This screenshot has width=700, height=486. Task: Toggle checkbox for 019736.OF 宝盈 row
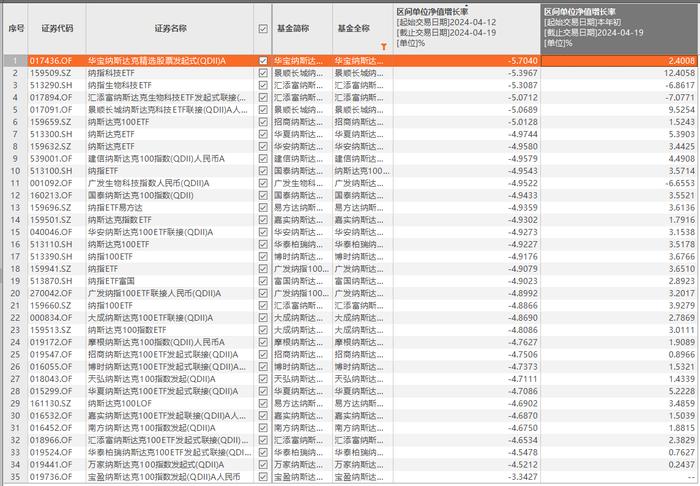click(263, 477)
